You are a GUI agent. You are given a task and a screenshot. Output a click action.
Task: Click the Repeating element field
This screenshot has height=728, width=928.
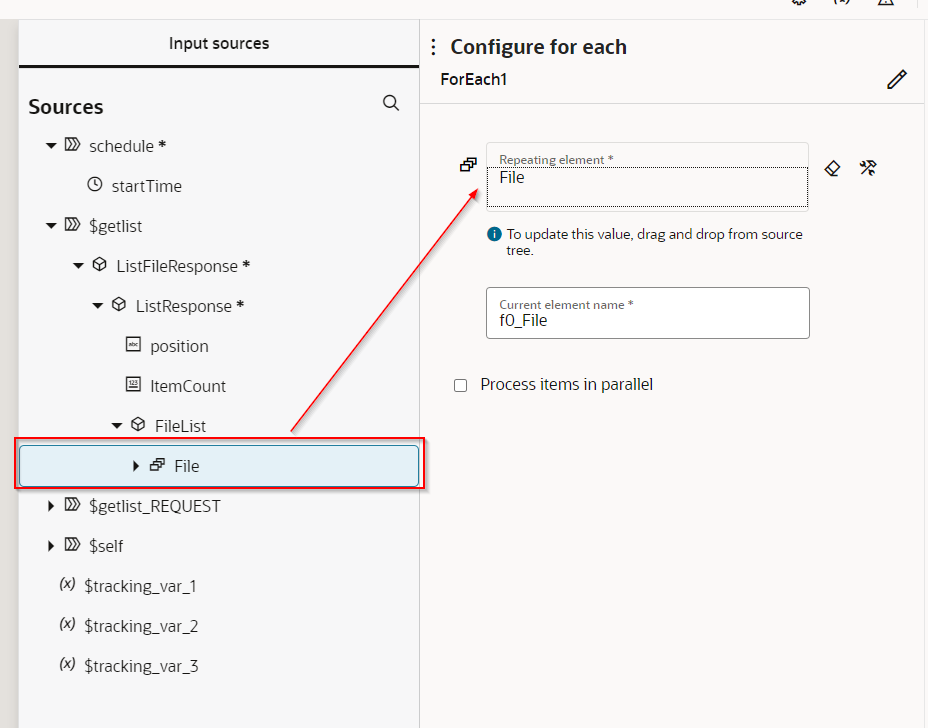tap(647, 177)
